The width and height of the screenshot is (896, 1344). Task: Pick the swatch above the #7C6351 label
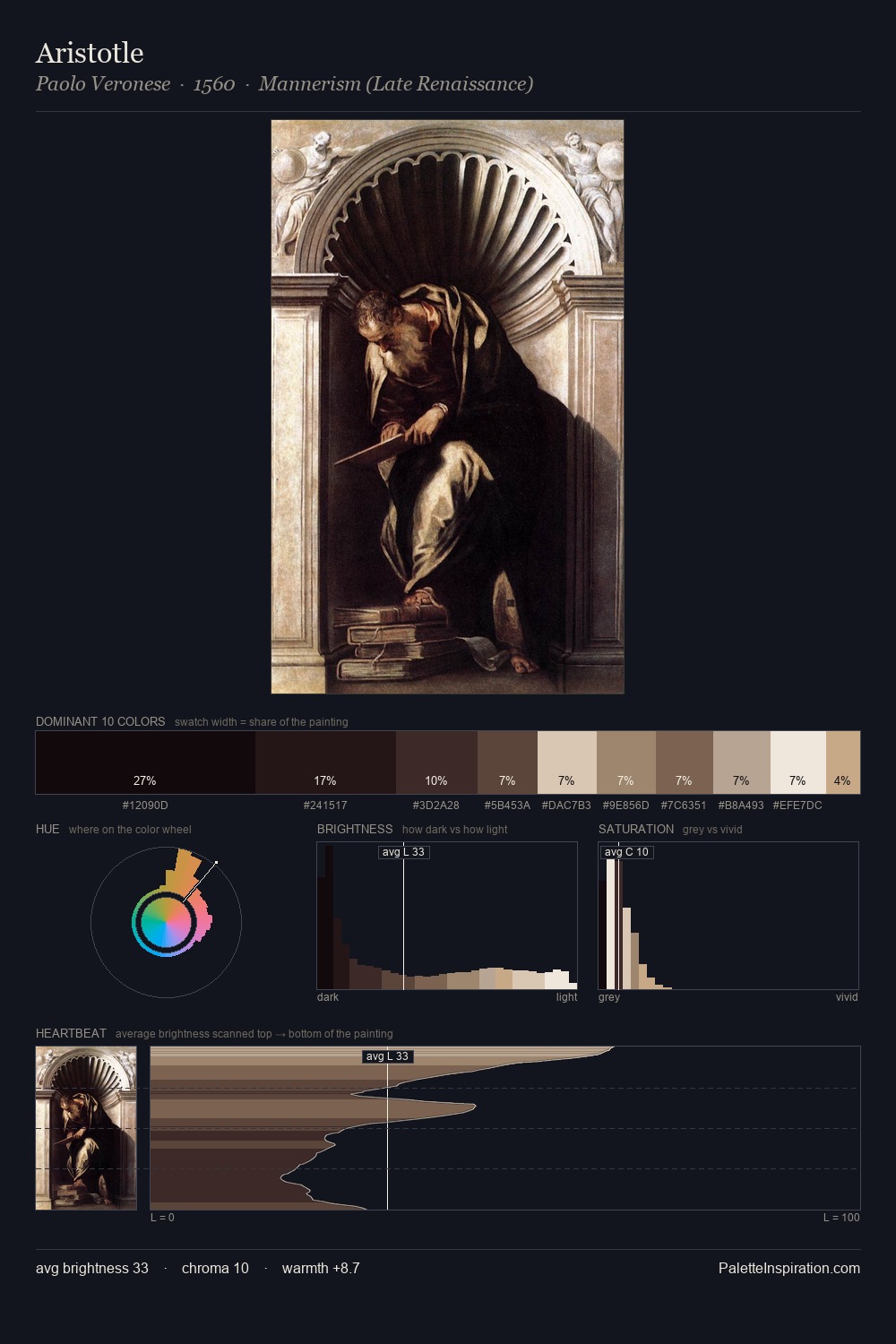pos(684,762)
